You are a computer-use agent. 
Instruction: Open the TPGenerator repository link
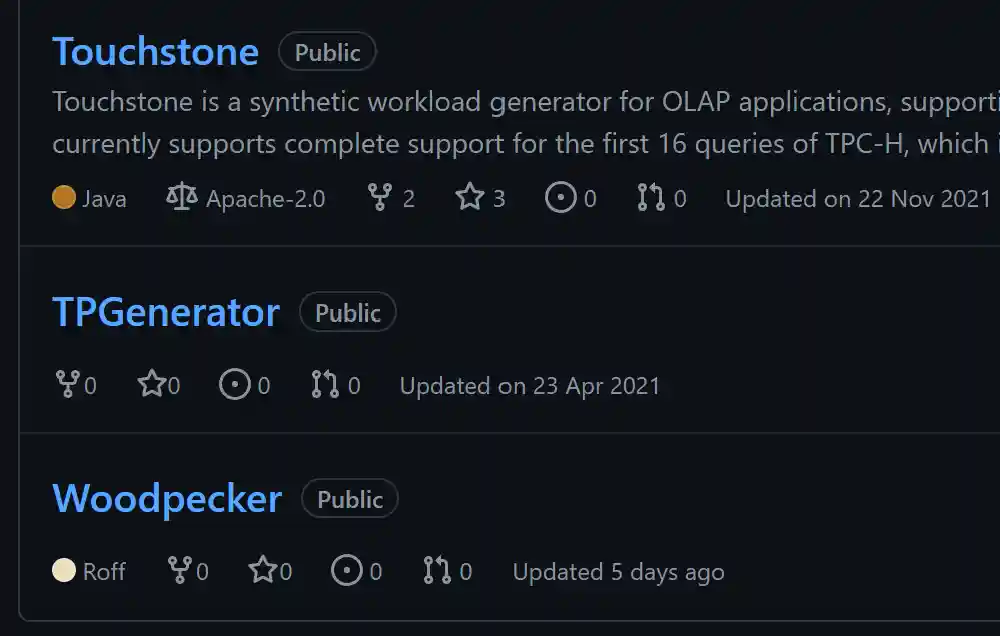(x=166, y=313)
